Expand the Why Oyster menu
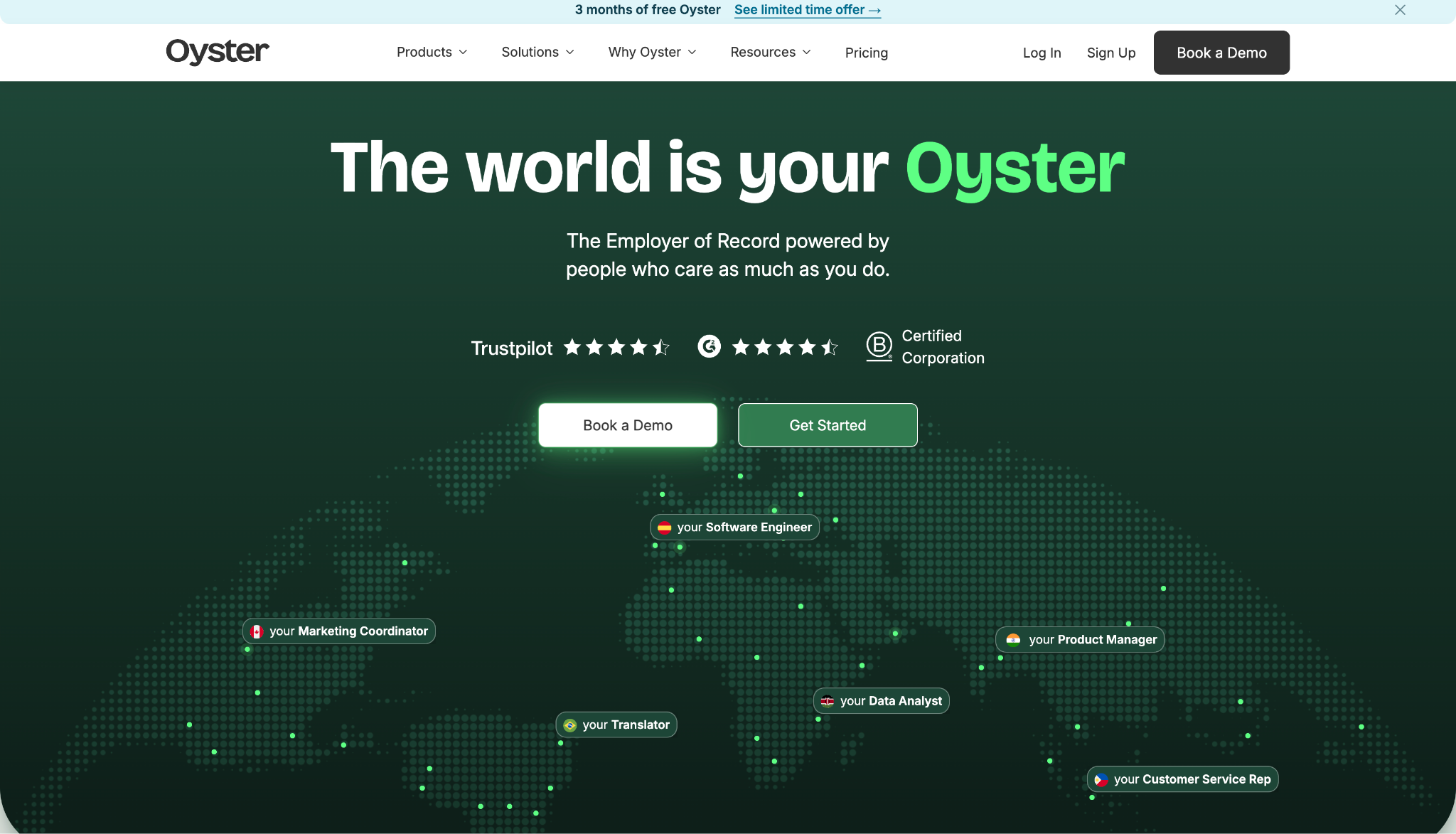This screenshot has width=1456, height=834. [653, 52]
